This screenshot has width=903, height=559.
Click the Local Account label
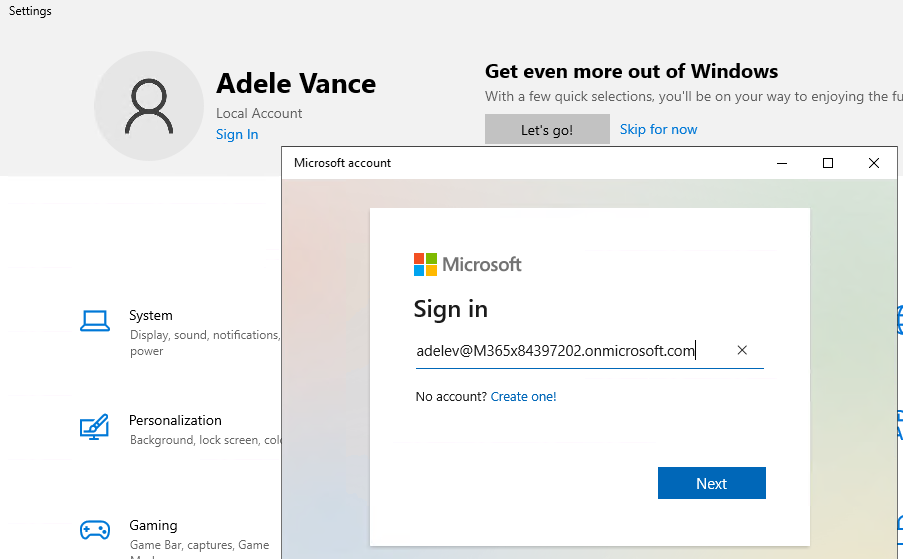click(x=259, y=113)
